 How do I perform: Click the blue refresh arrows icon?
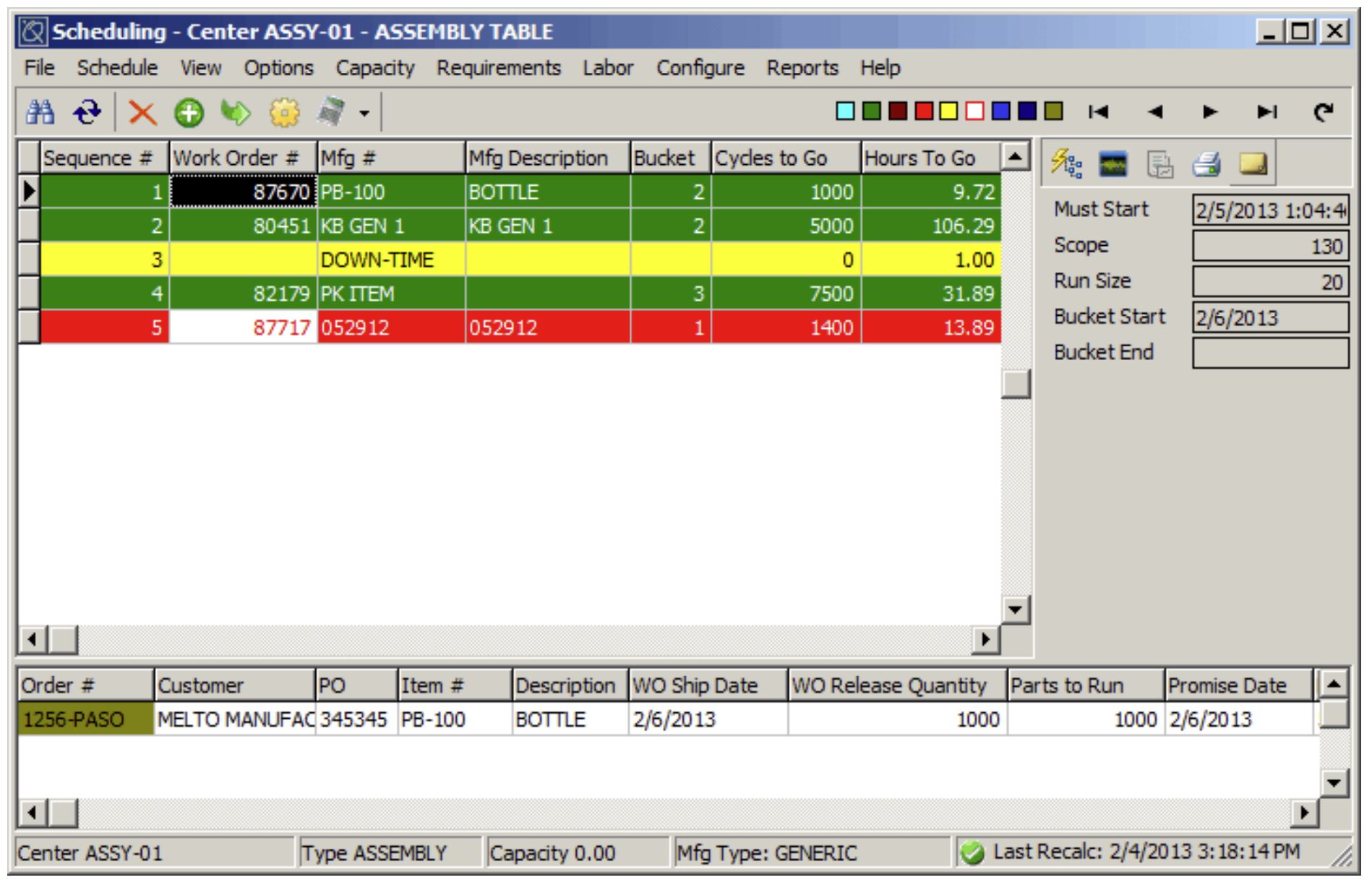tap(87, 112)
